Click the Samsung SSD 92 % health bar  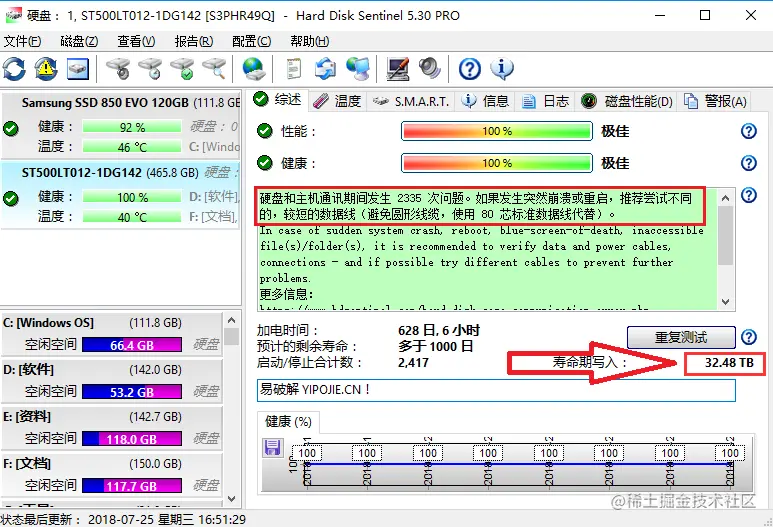(132, 127)
